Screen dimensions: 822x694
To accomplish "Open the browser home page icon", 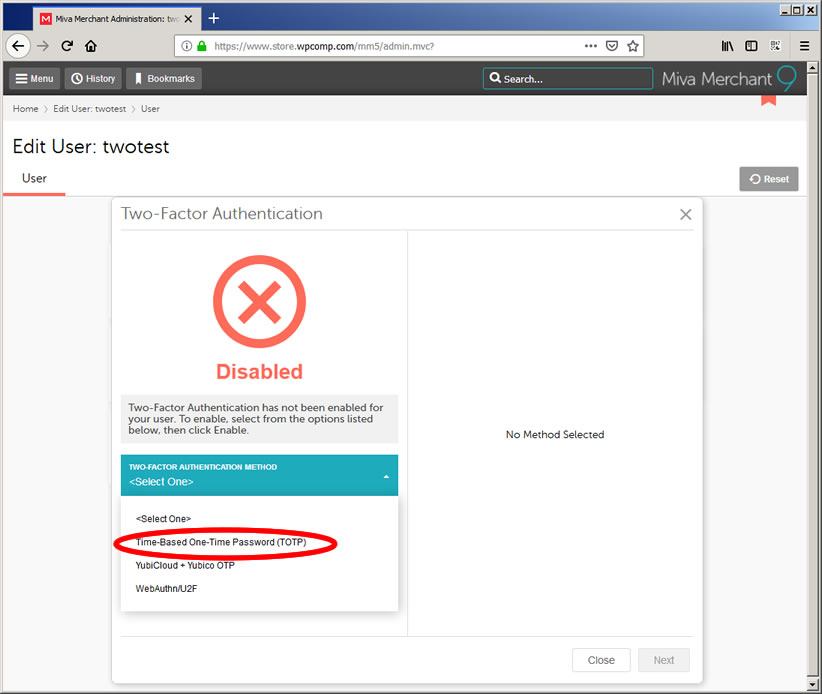I will click(x=91, y=46).
